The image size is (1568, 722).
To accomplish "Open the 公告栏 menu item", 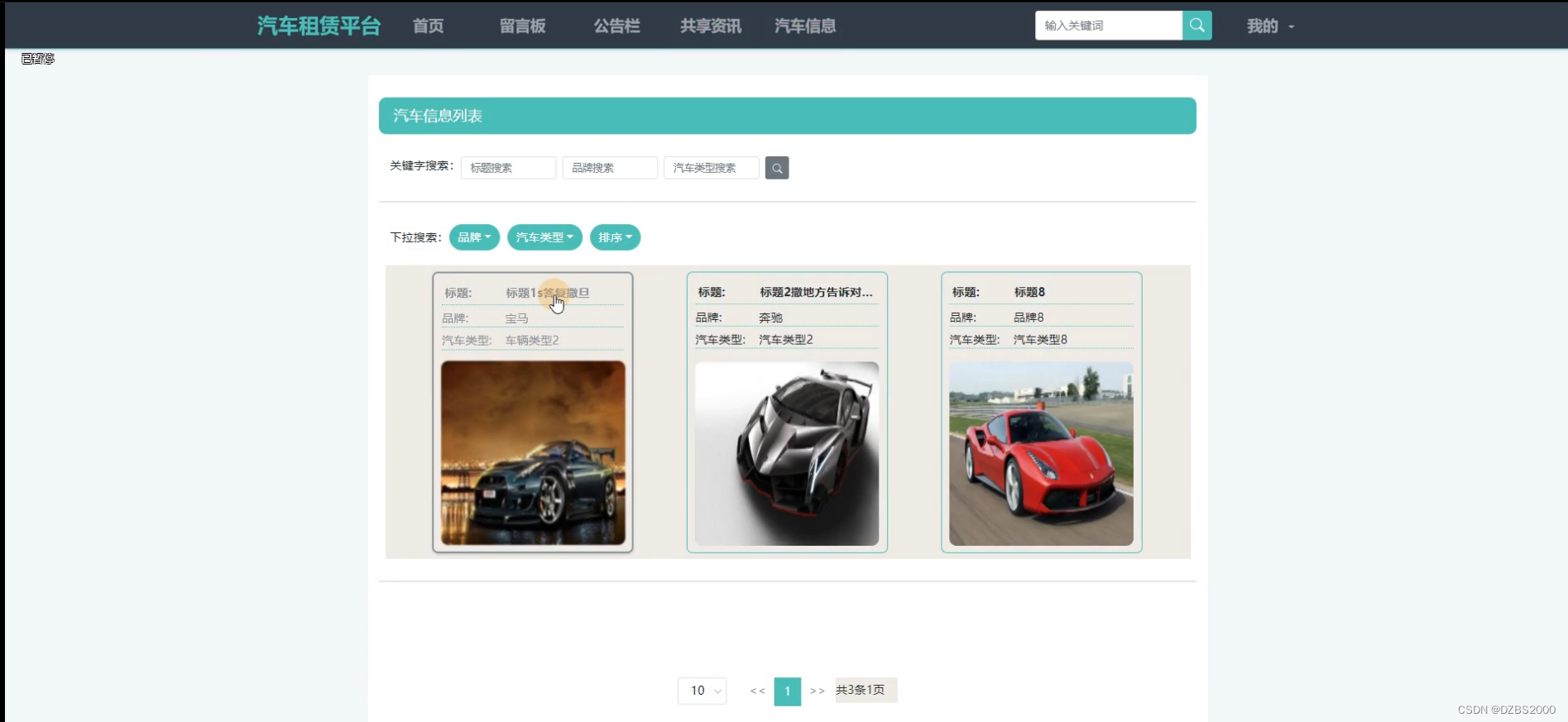I will coord(617,26).
